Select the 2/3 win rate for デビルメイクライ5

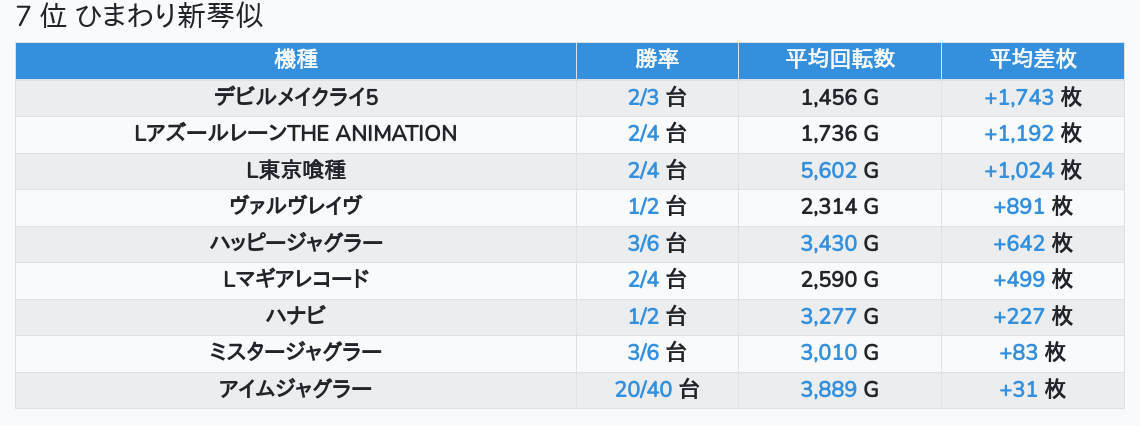[x=643, y=97]
